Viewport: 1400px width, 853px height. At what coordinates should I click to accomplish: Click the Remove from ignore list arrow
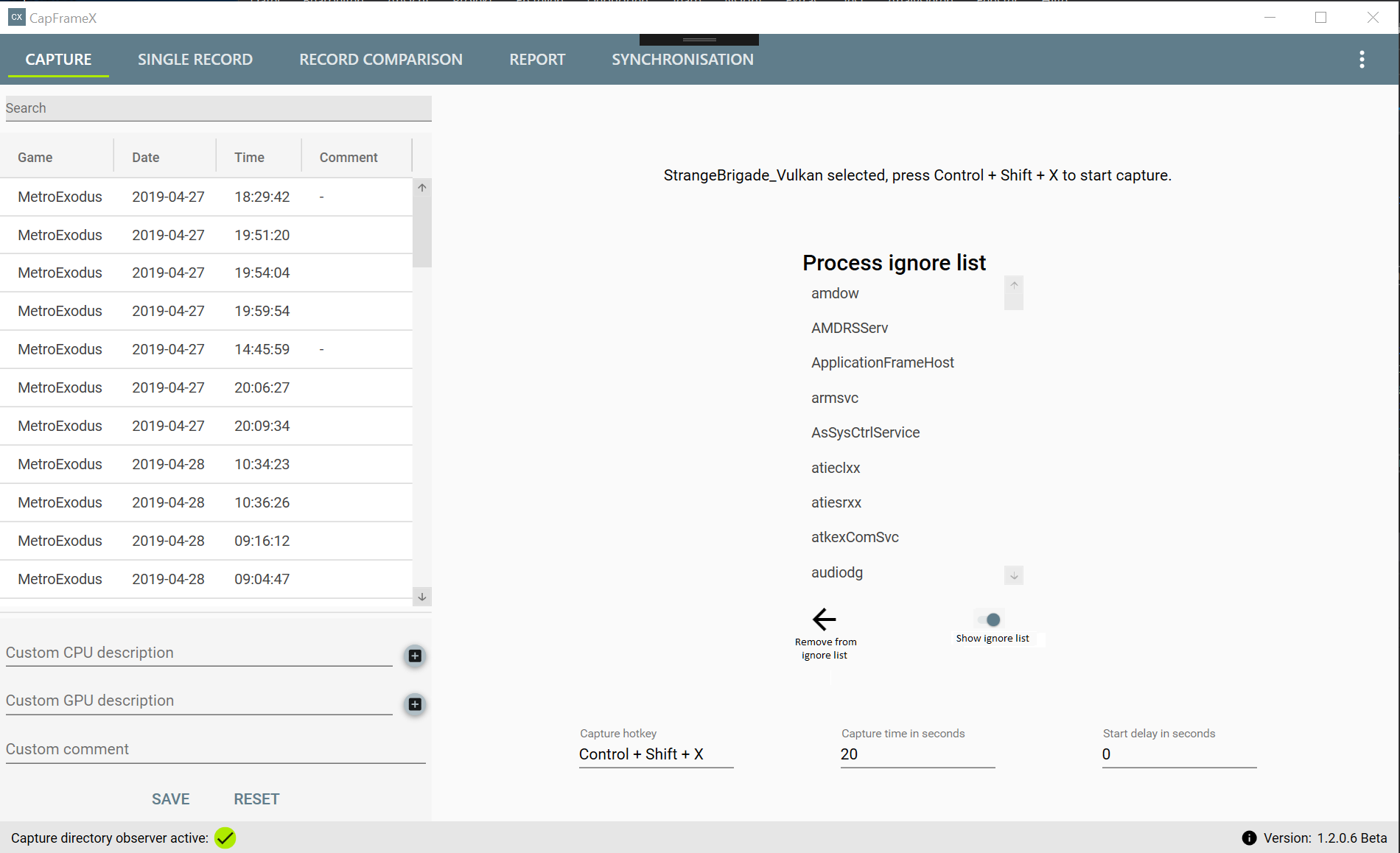[825, 619]
